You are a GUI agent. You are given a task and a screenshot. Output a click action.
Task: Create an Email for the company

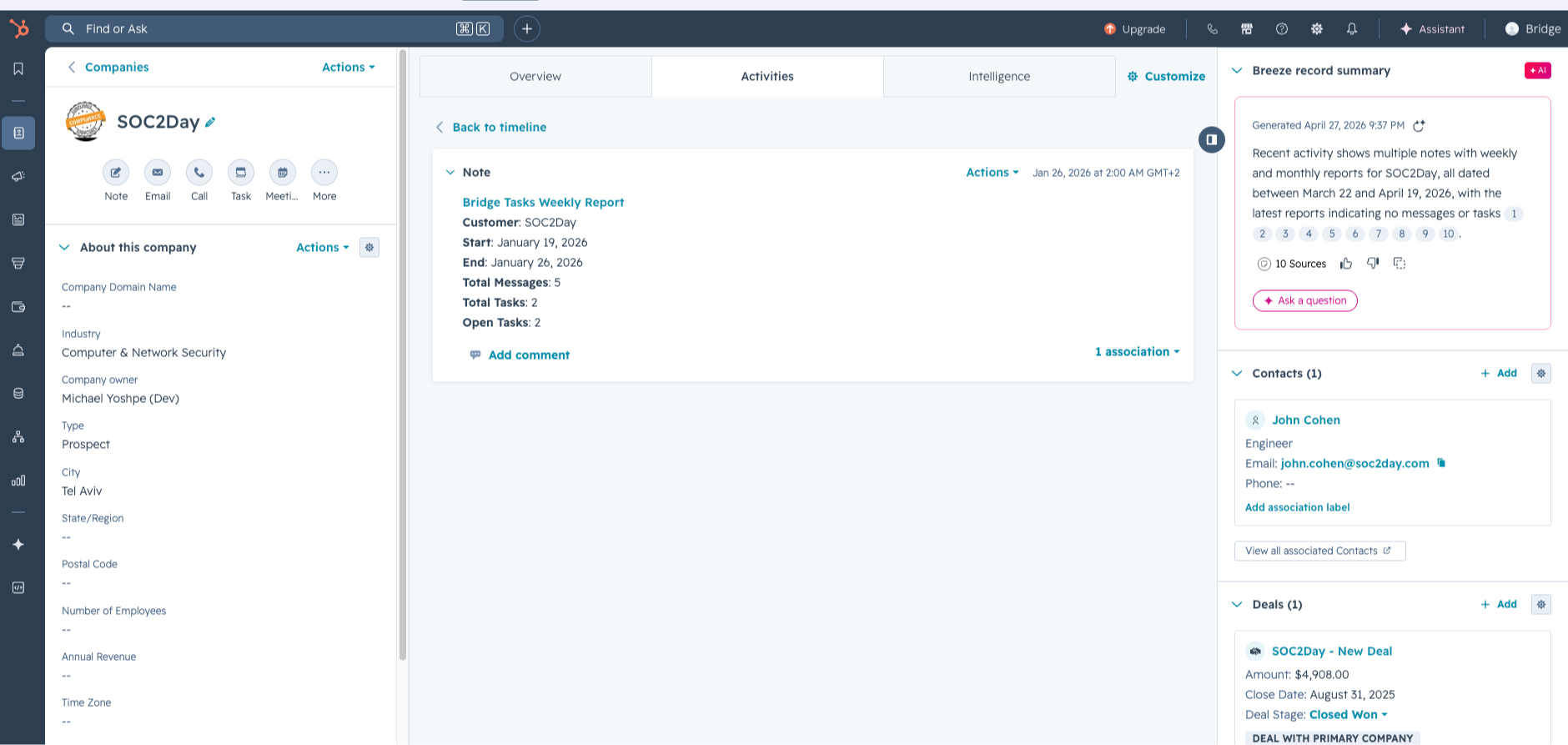(158, 173)
